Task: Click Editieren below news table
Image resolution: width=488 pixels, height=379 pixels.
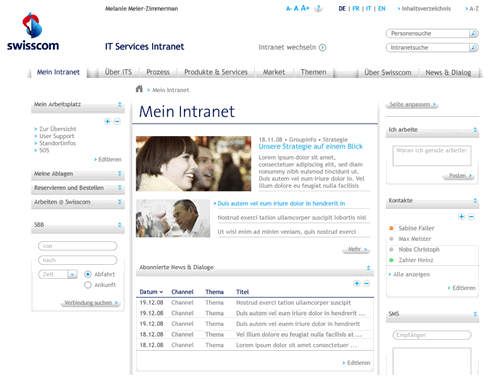Action: 358,363
